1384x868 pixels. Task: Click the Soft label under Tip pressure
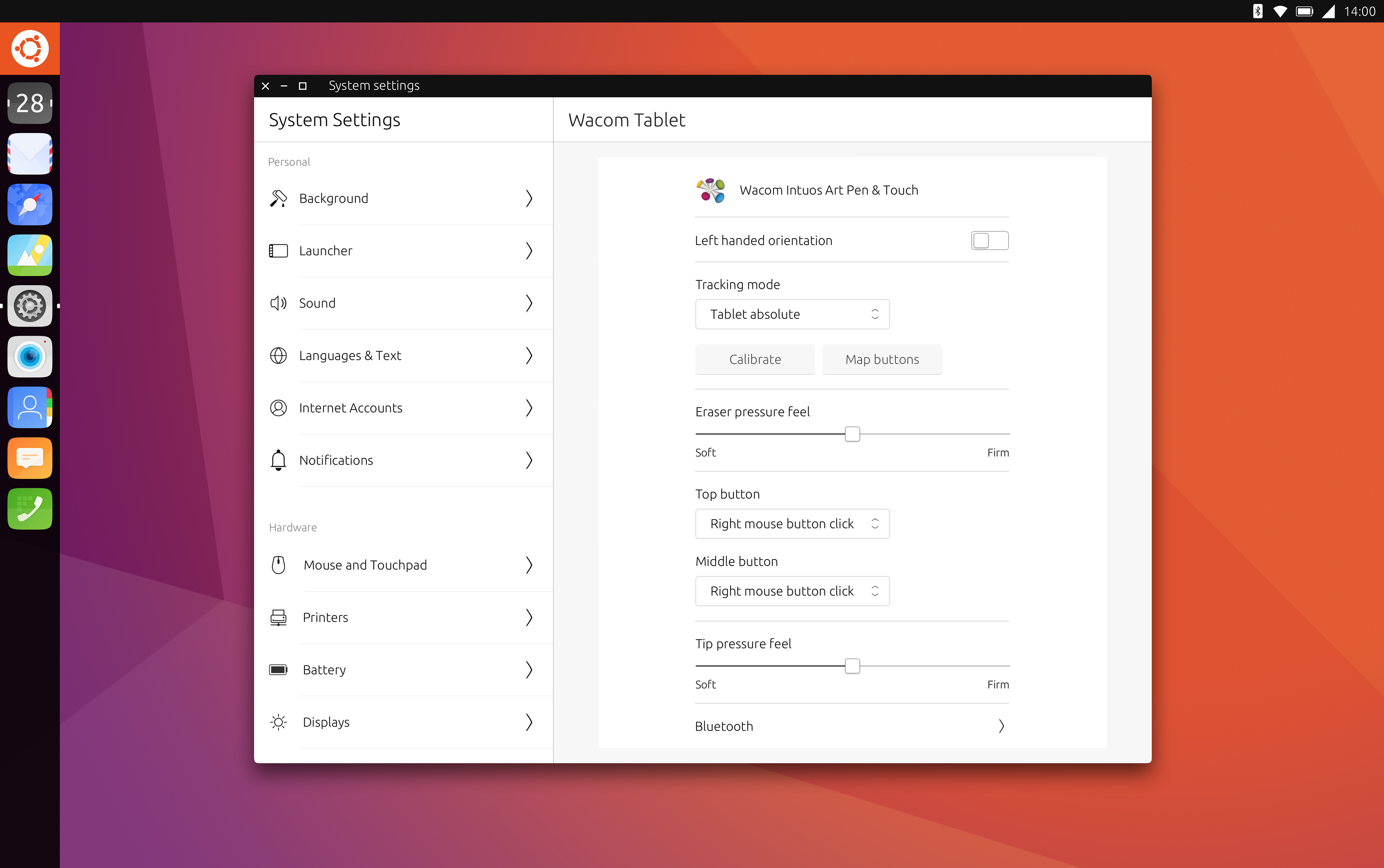[x=705, y=684]
